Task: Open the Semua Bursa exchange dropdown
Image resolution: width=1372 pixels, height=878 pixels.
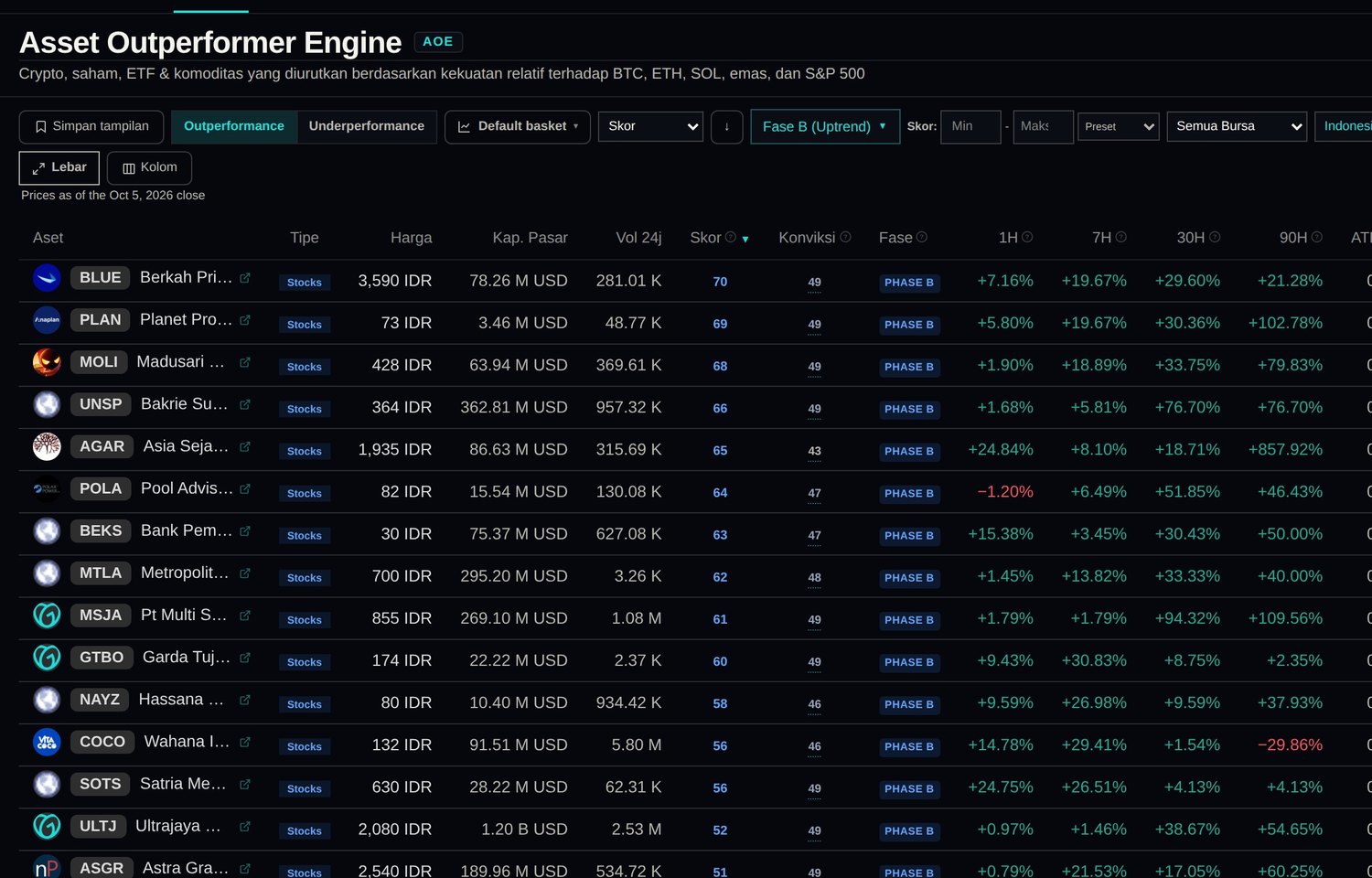Action: (1236, 126)
